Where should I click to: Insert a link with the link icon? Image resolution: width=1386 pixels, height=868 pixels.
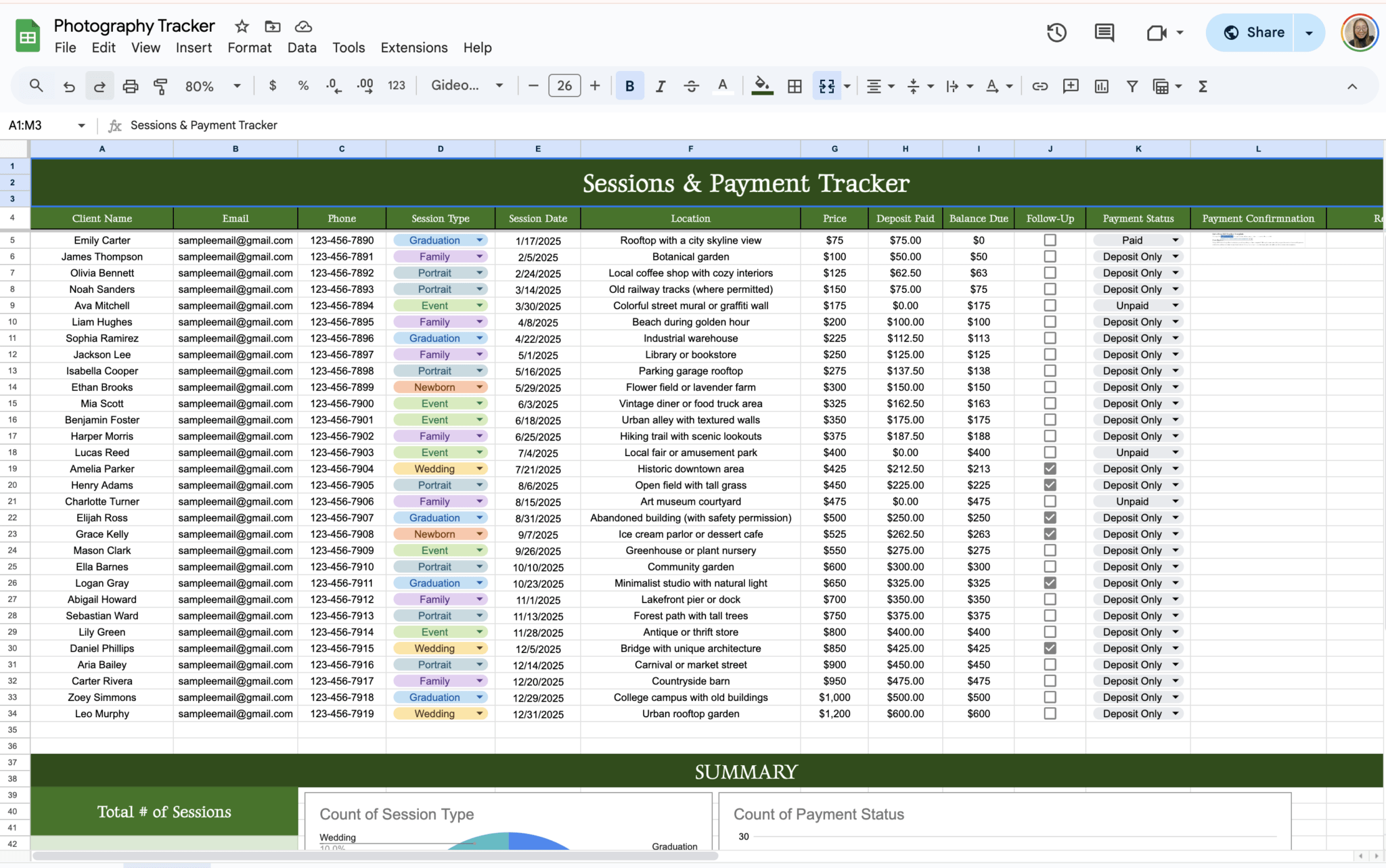(x=1040, y=85)
